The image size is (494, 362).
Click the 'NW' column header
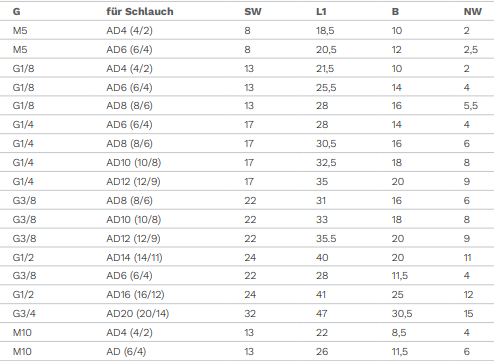click(472, 12)
